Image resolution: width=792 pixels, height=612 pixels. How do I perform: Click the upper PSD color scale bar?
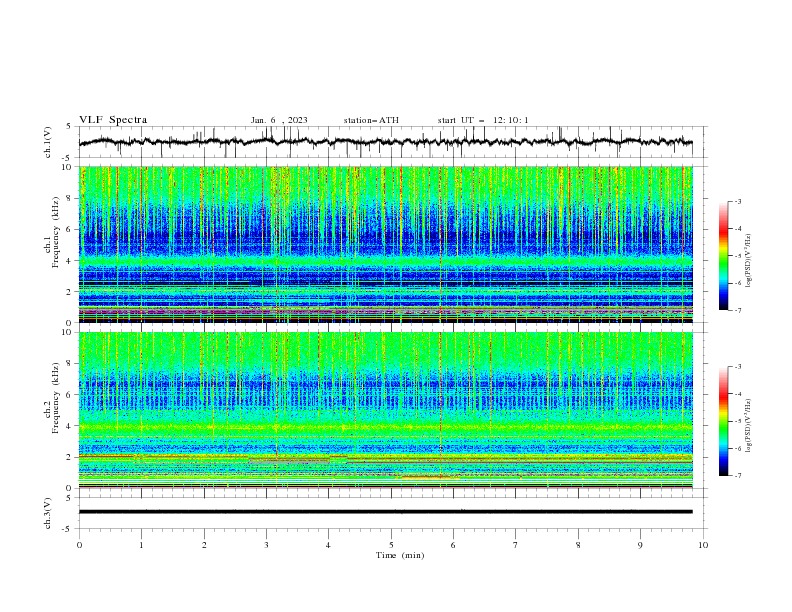click(723, 256)
